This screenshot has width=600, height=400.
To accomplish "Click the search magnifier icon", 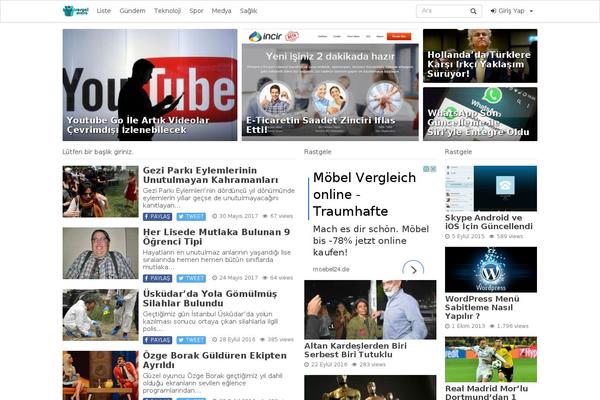I will [x=473, y=11].
